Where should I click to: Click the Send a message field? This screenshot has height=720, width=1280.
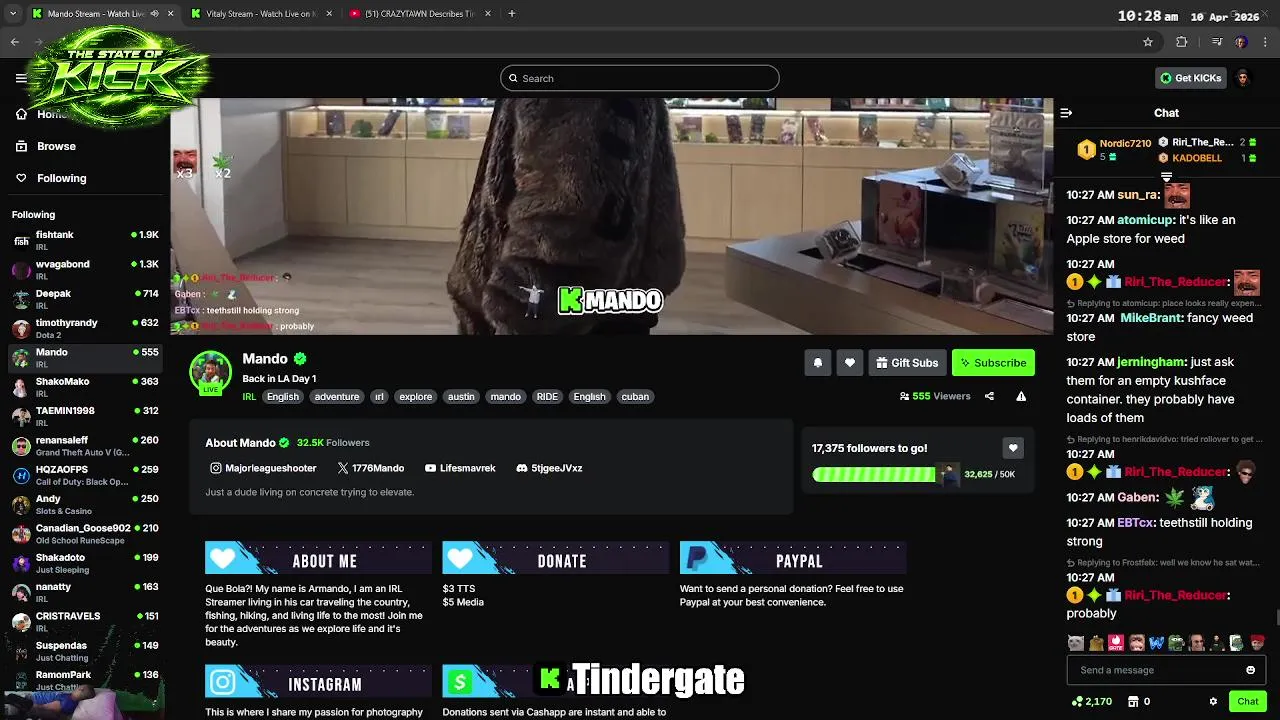(1166, 670)
